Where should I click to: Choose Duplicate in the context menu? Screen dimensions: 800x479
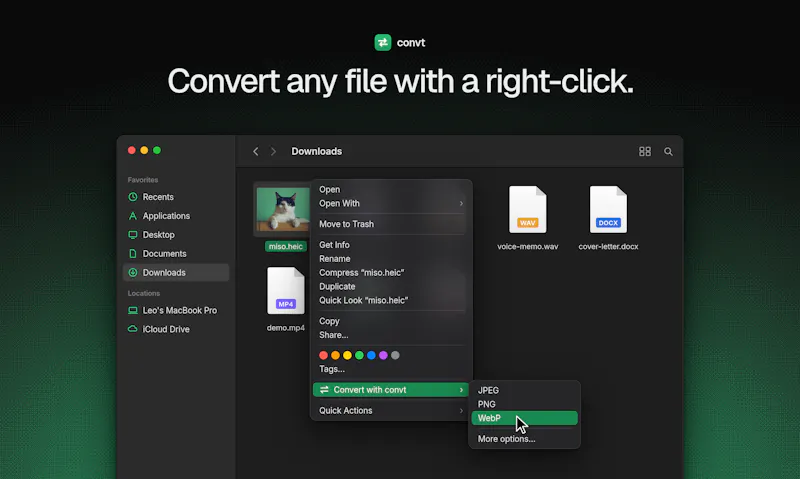click(337, 286)
